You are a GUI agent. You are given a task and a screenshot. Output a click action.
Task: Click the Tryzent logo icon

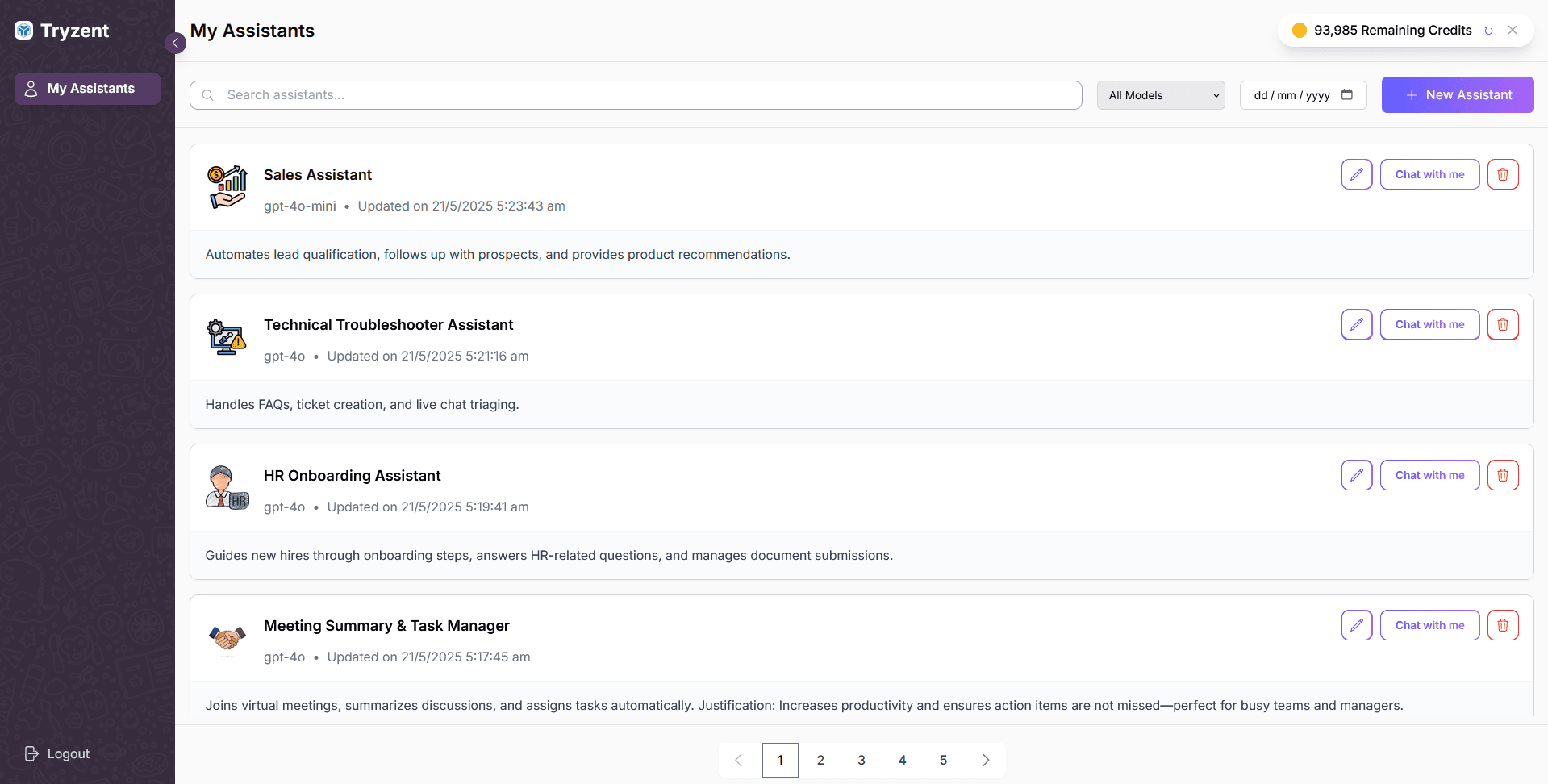click(x=24, y=31)
